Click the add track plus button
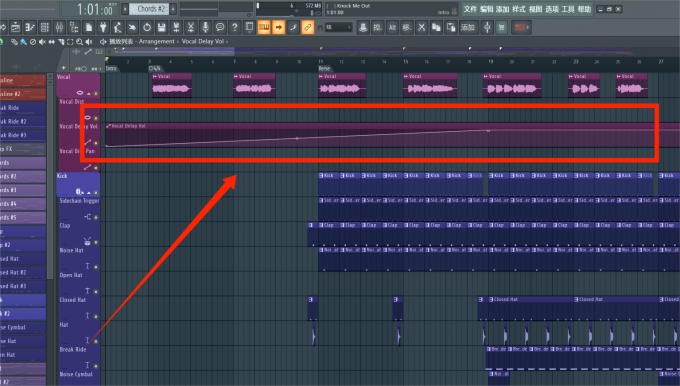Screen dimensions: 680x386 (64, 68)
